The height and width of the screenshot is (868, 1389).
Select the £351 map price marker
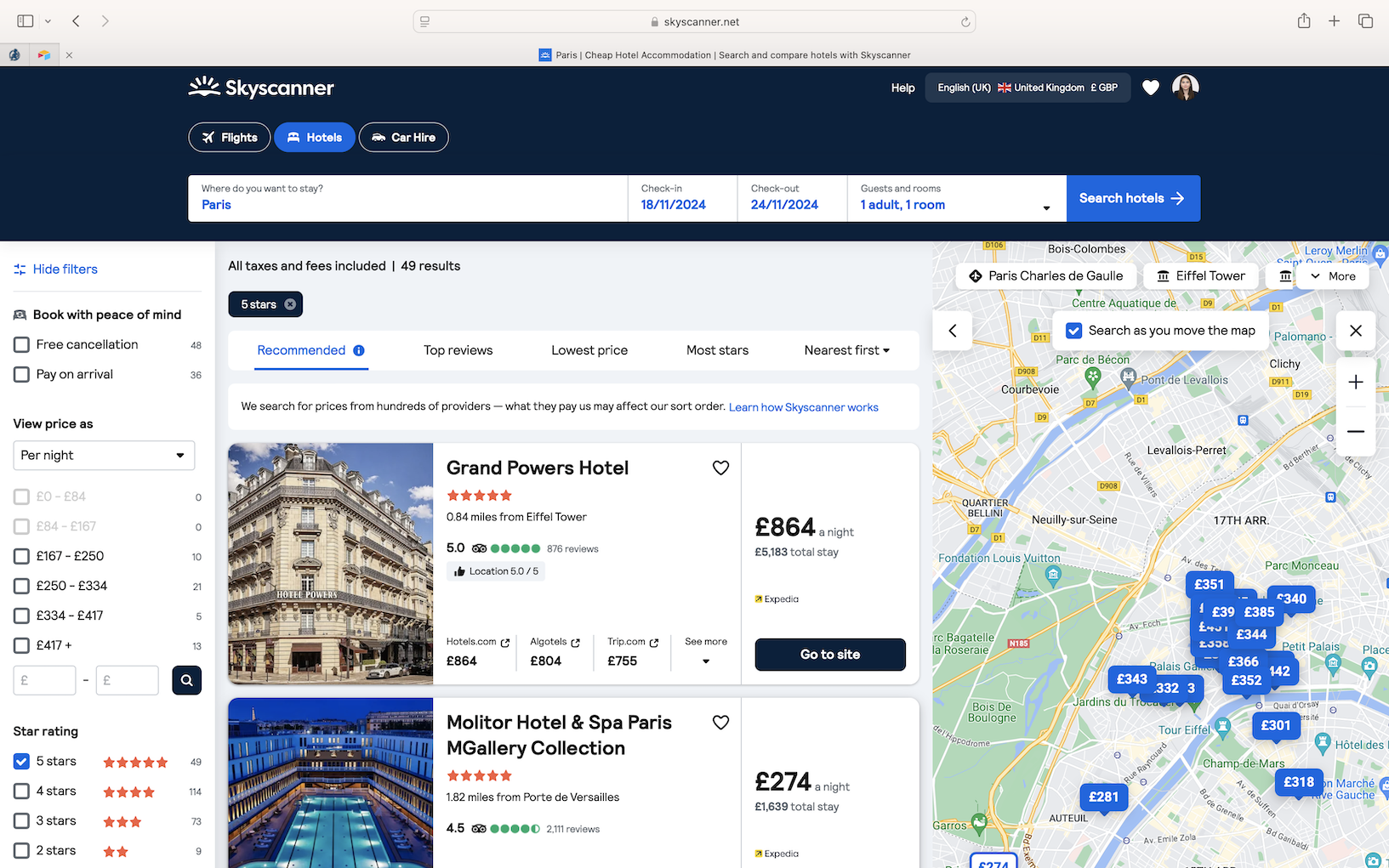1209,584
